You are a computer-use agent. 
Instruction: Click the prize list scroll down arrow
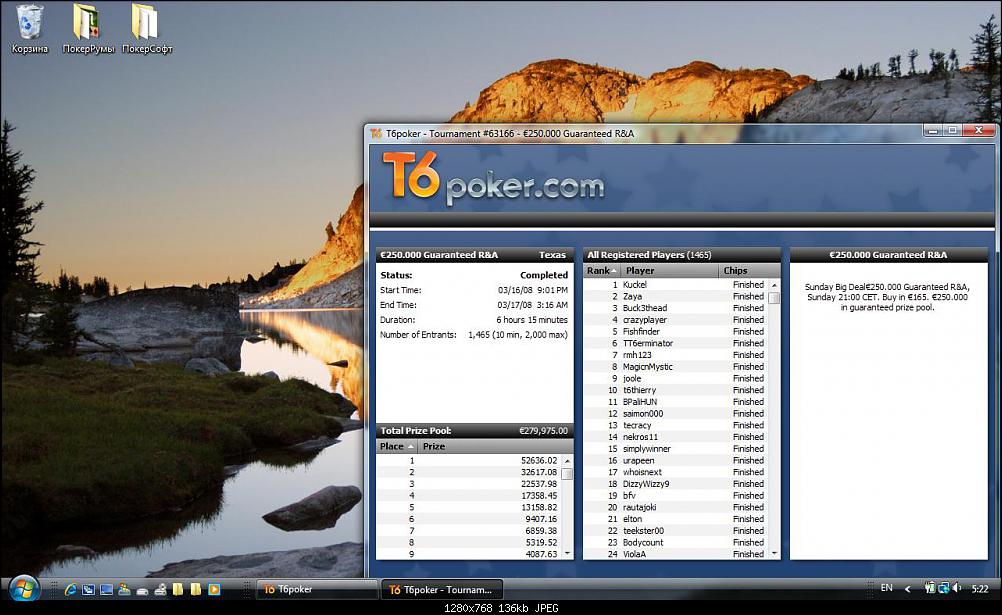[567, 554]
